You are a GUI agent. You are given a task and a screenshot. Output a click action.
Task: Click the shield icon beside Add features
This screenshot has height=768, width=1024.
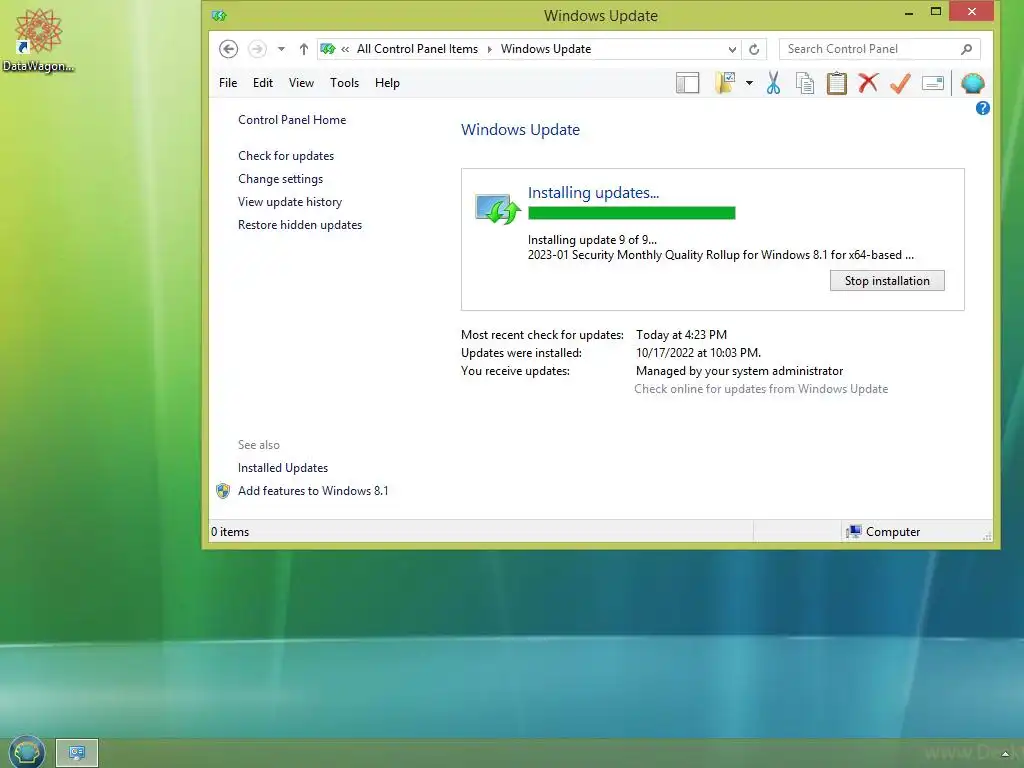[223, 490]
